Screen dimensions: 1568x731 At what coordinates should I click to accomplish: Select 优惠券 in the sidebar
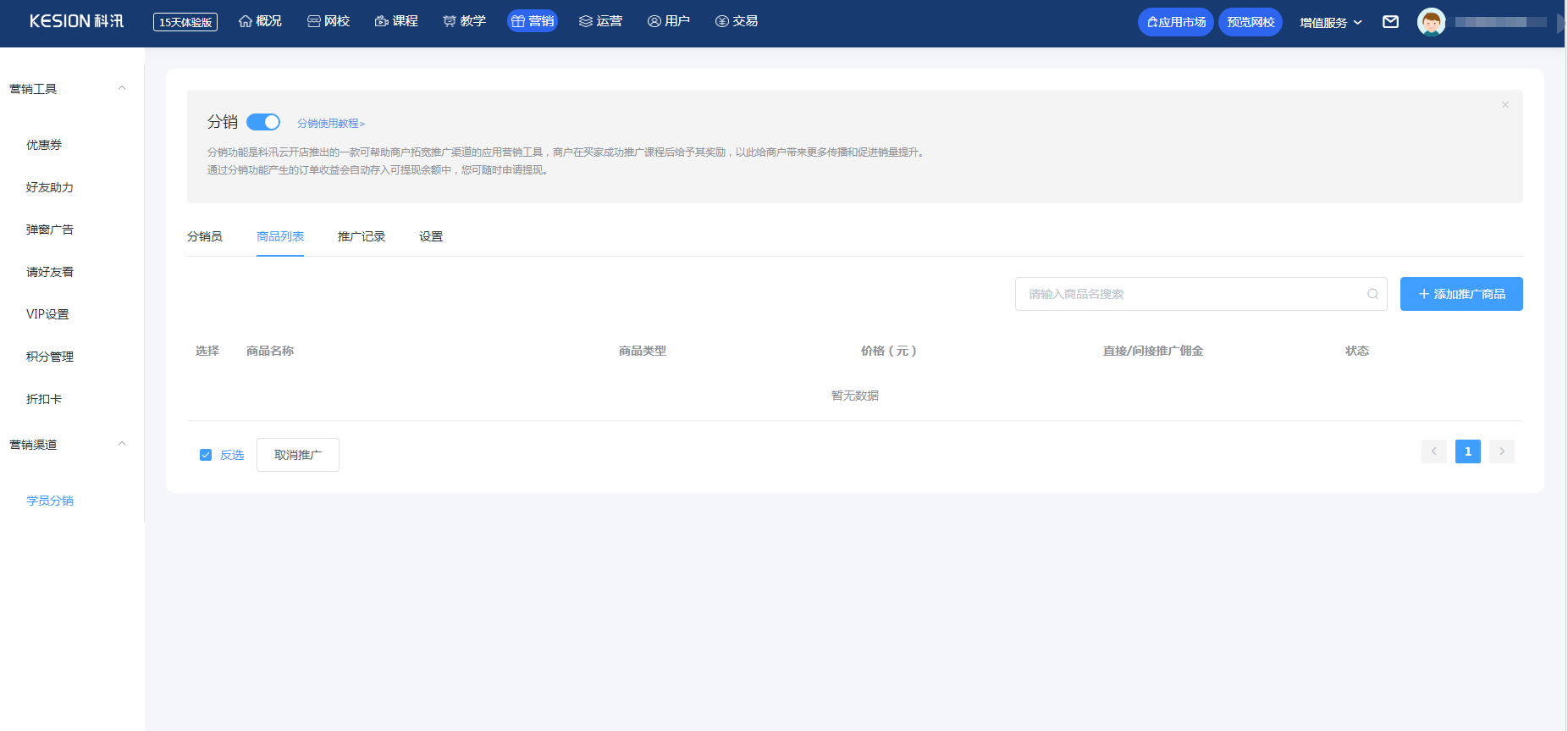click(x=44, y=145)
